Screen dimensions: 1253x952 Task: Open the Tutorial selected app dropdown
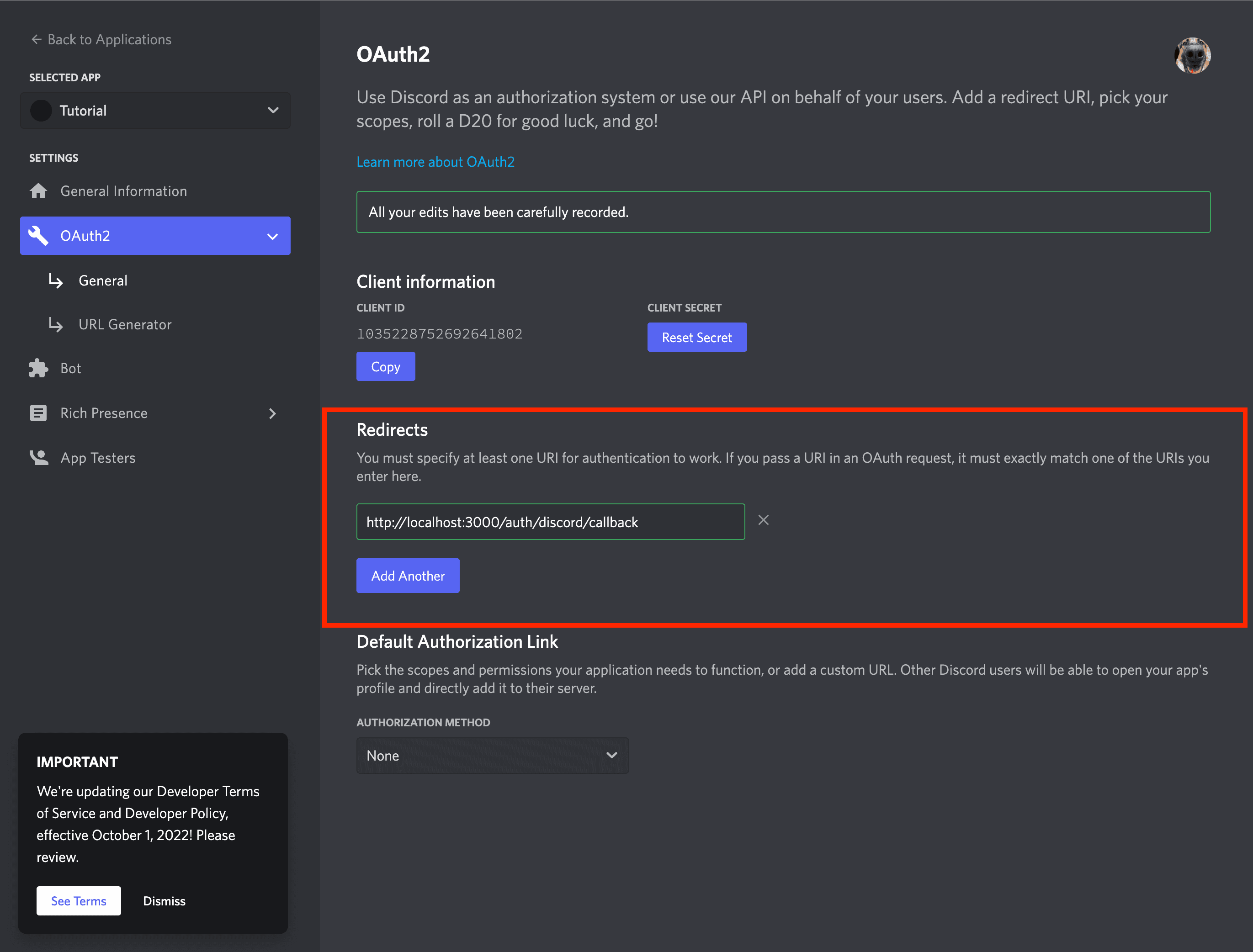coord(155,111)
